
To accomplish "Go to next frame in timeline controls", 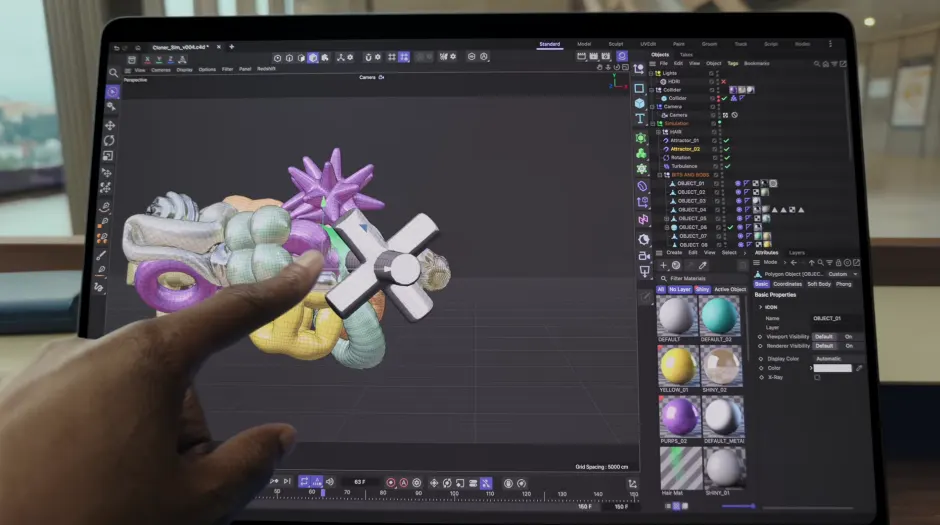I will click(287, 481).
